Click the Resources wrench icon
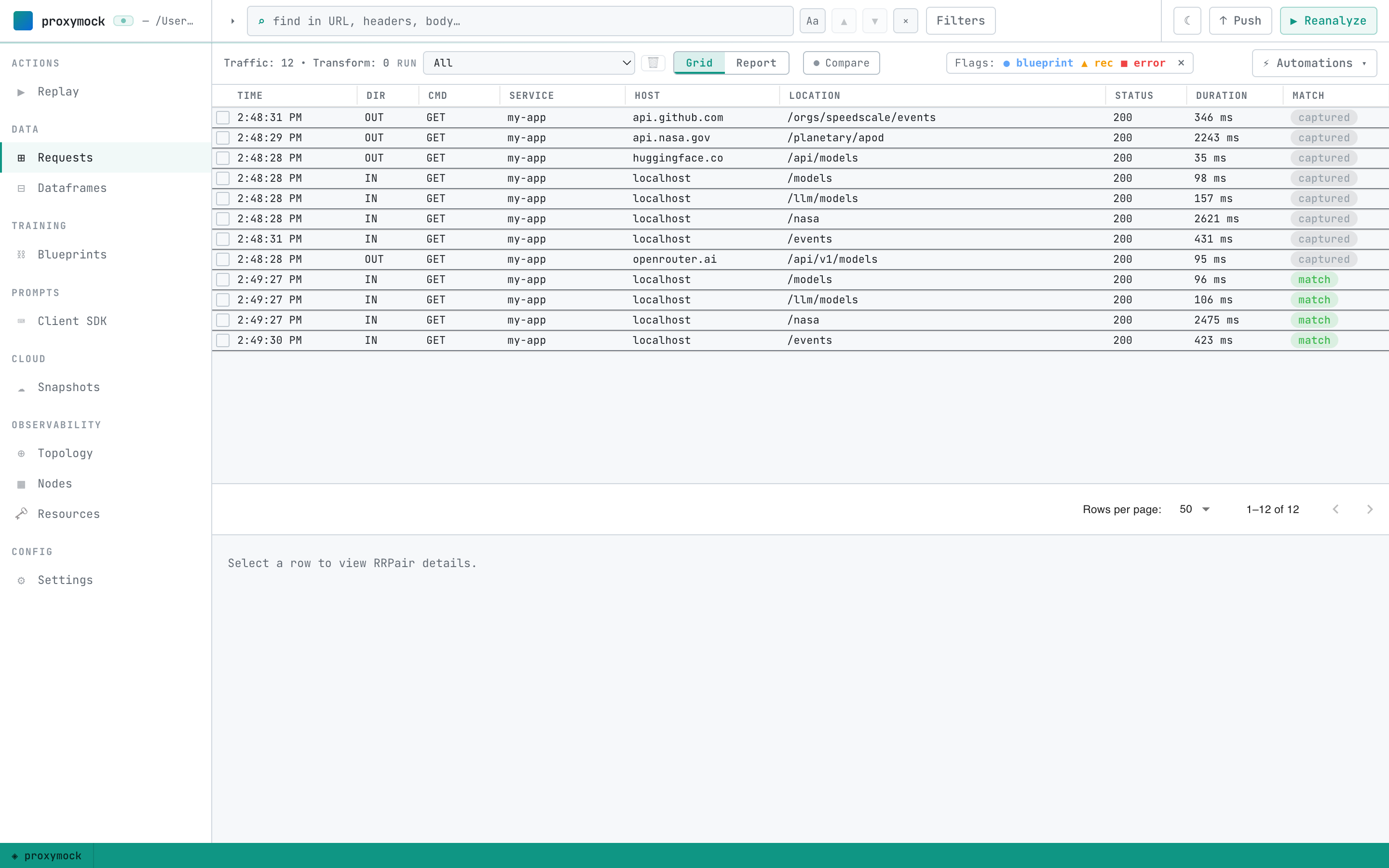Viewport: 1389px width, 868px height. pos(21,514)
